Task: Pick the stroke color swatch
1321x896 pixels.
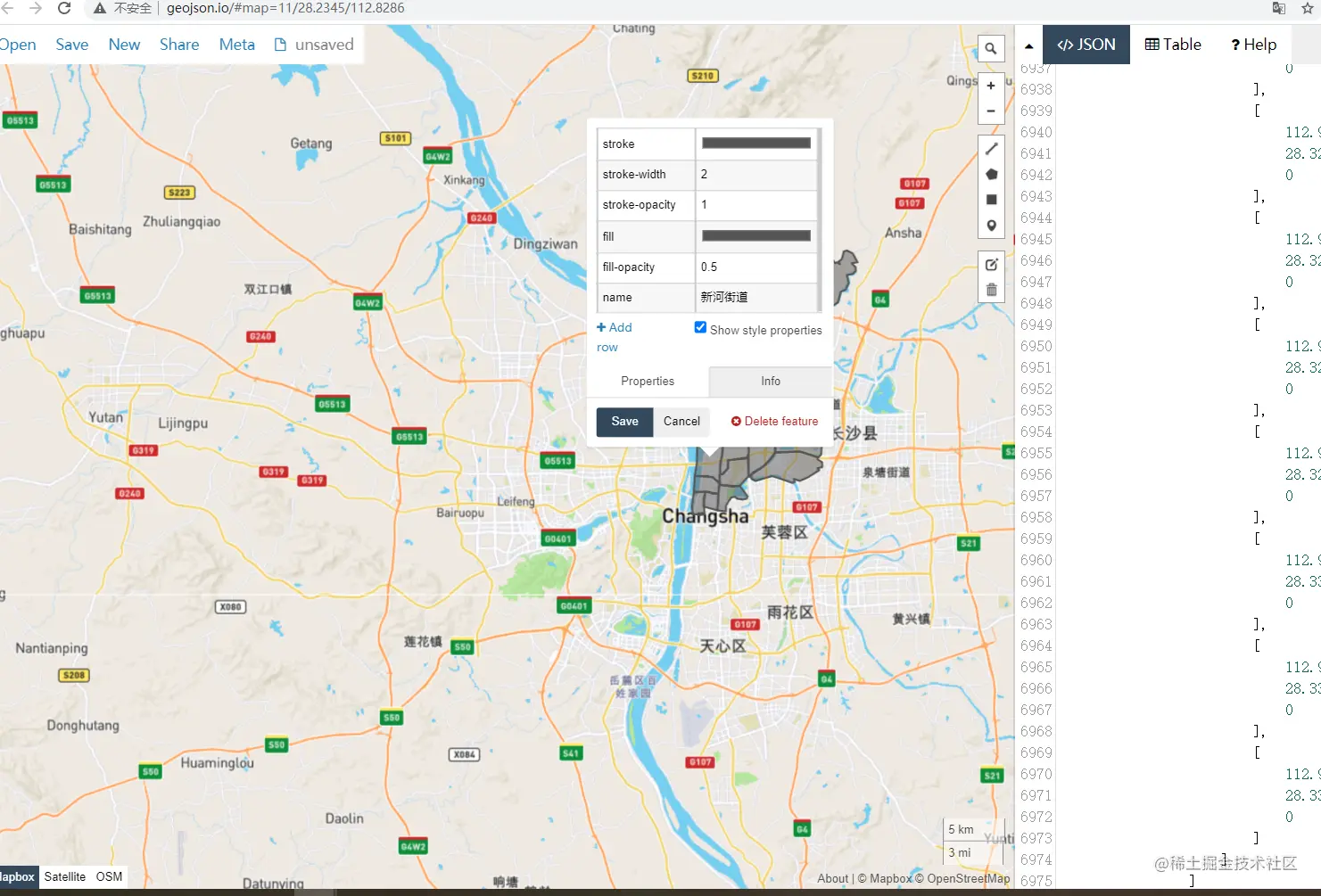Action: (756, 144)
